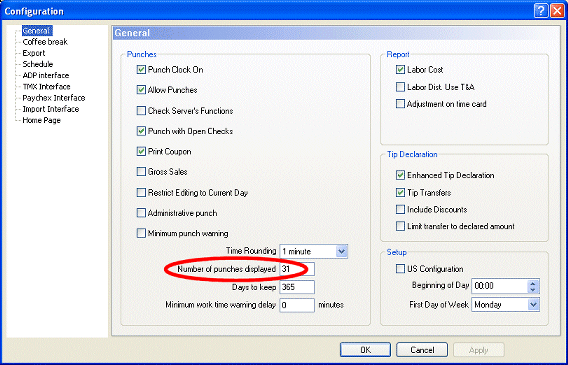Open ADP interface settings
The height and width of the screenshot is (365, 568).
coord(46,76)
